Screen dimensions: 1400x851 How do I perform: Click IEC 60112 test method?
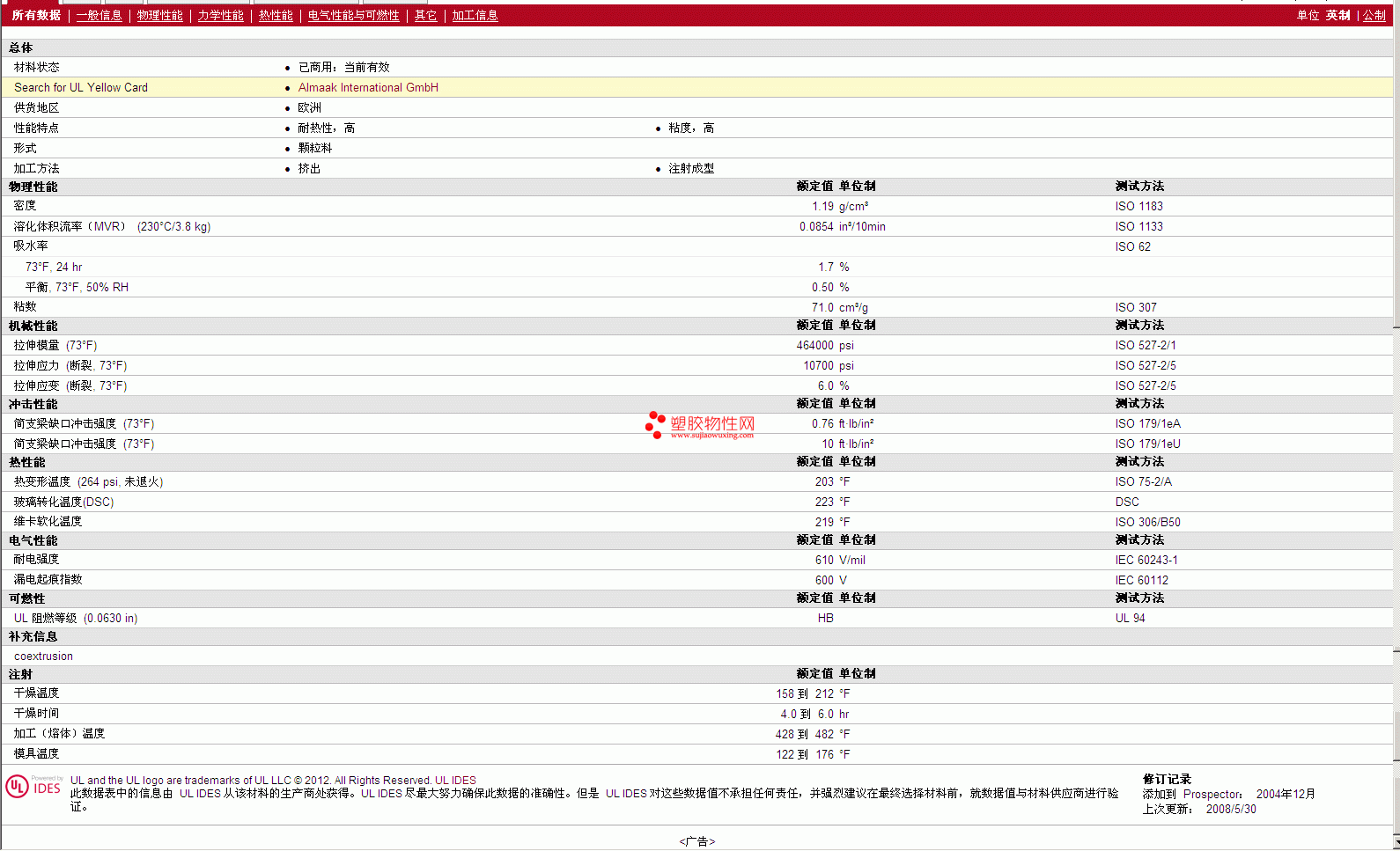click(x=1142, y=580)
